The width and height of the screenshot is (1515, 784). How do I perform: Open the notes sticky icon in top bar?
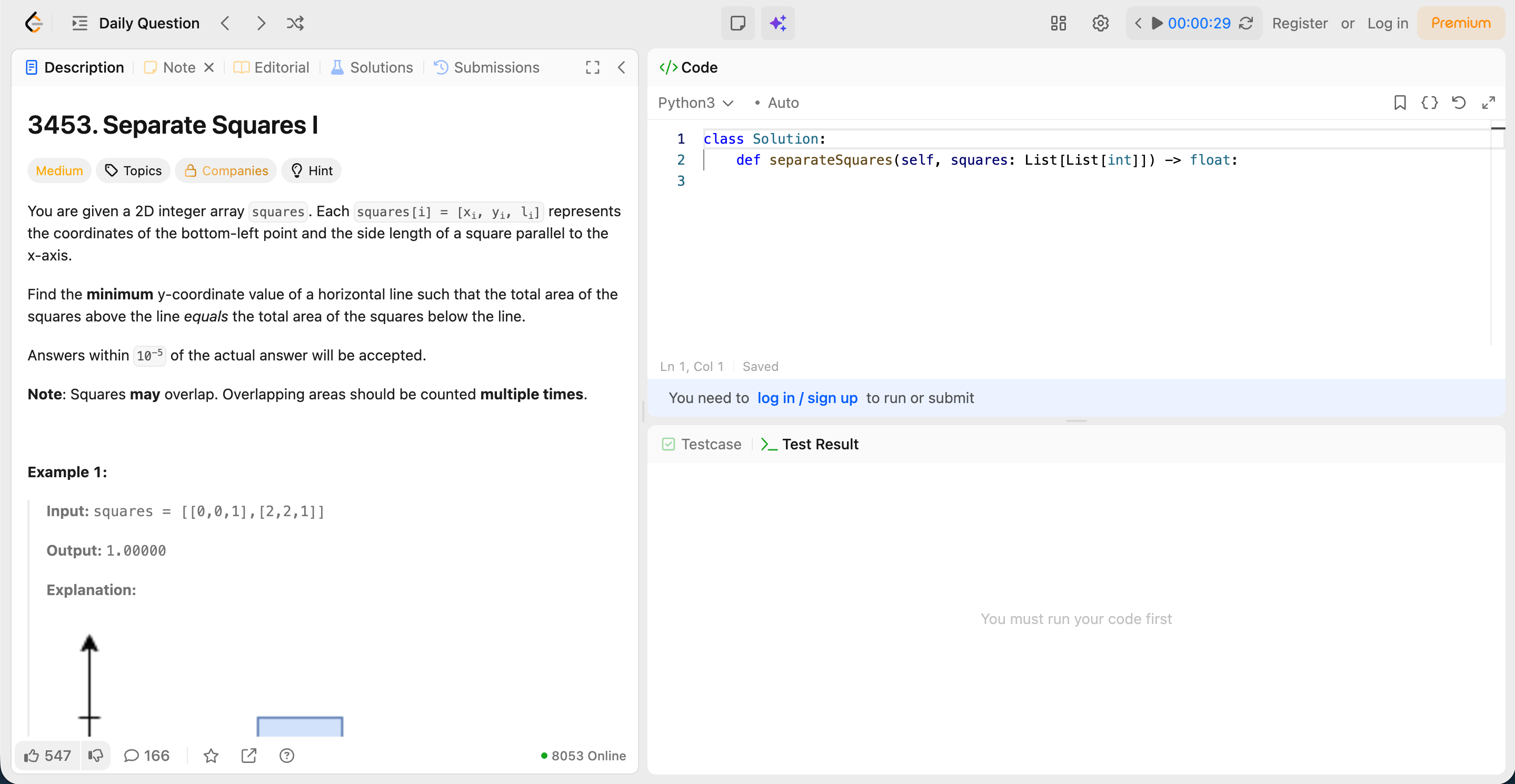click(x=737, y=24)
